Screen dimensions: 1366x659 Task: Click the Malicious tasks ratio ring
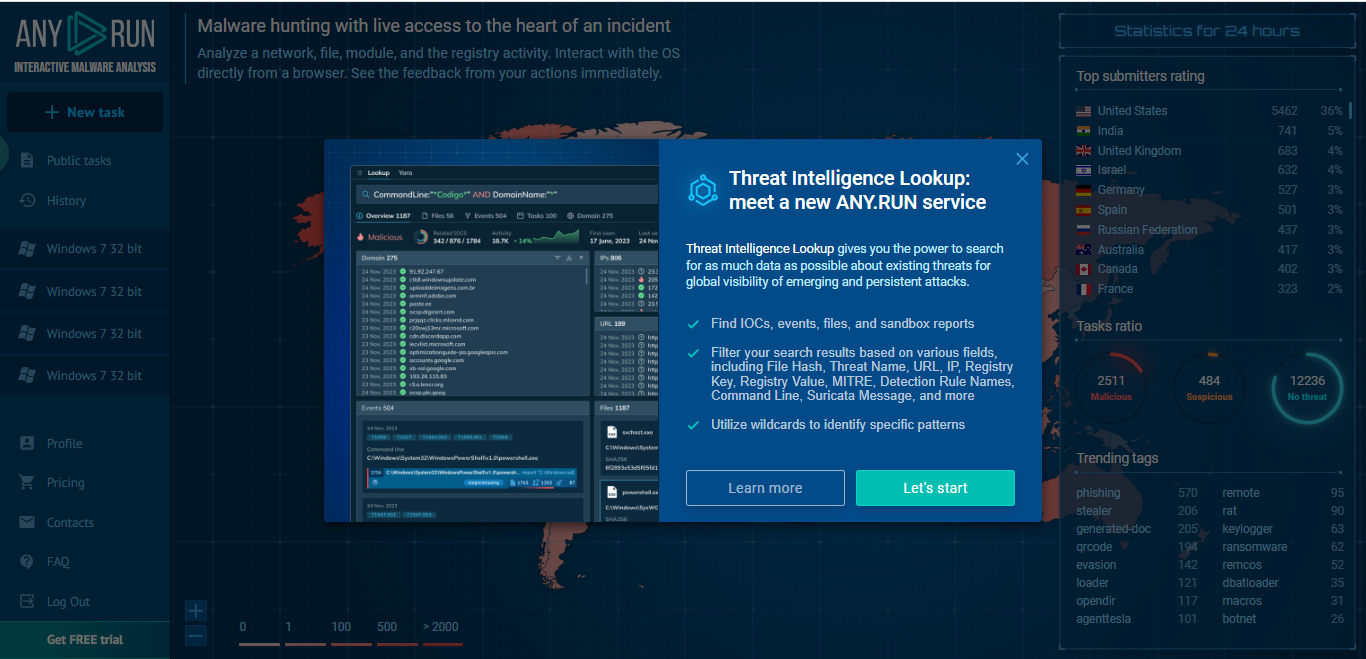(1110, 387)
